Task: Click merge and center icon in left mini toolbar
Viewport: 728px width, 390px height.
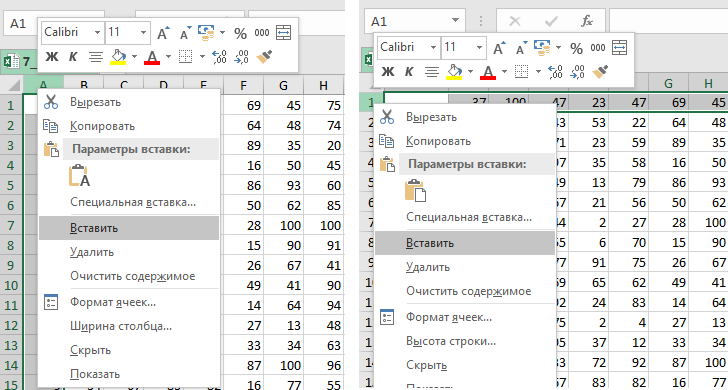Action: tap(283, 32)
